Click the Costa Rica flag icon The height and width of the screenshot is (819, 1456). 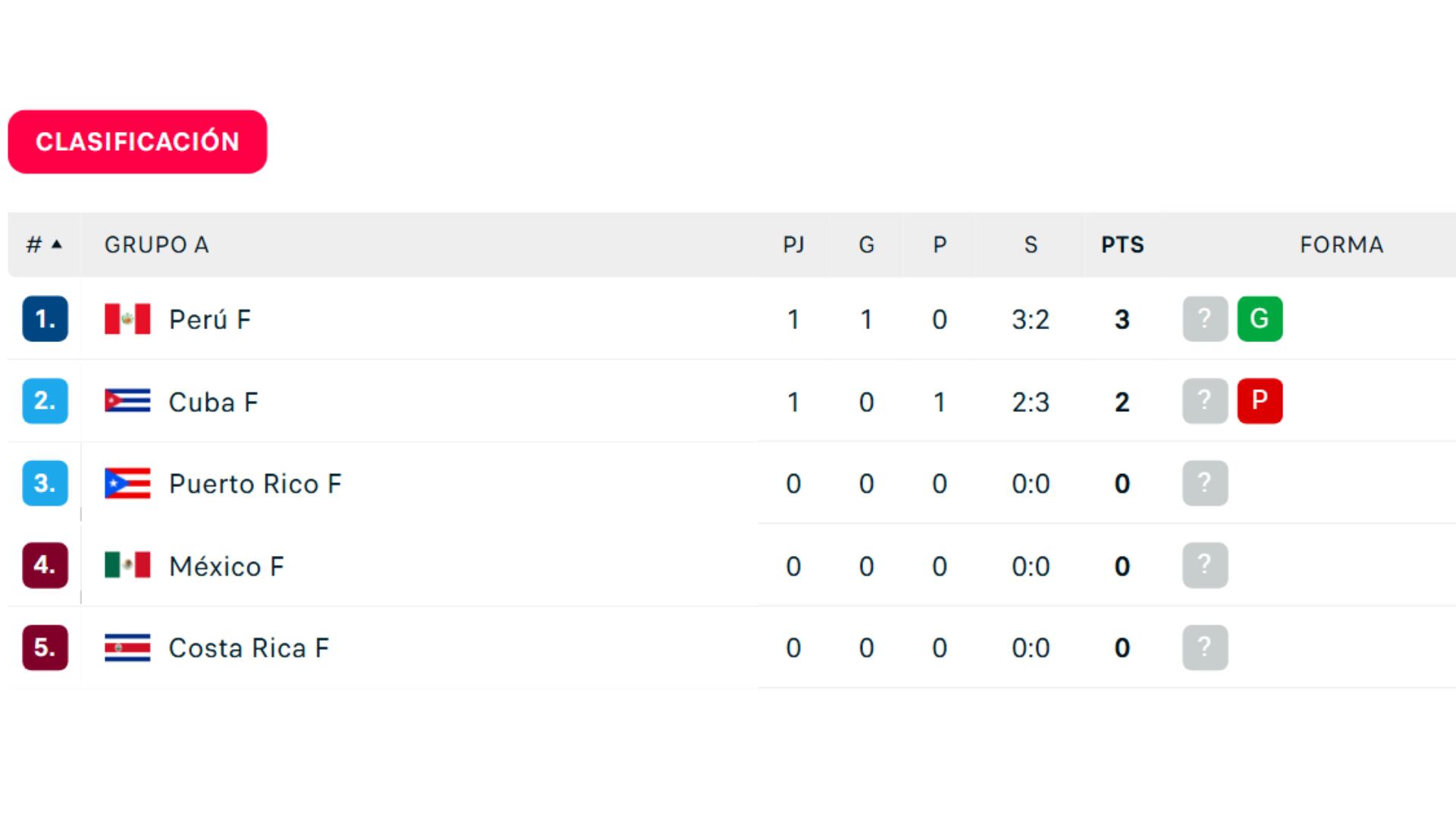coord(126,647)
